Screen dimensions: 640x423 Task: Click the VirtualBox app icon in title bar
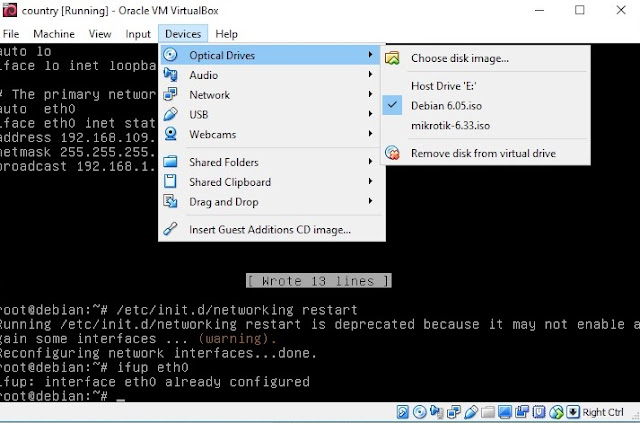10,10
